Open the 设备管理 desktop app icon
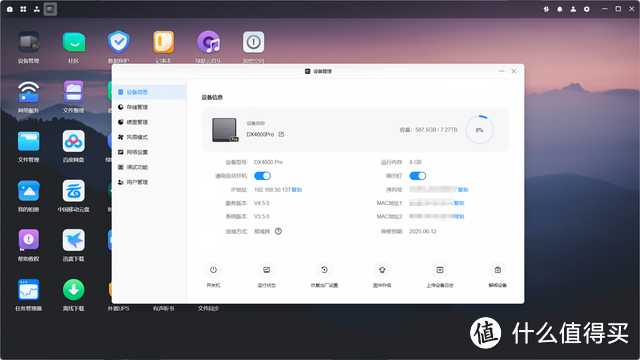 (29, 42)
